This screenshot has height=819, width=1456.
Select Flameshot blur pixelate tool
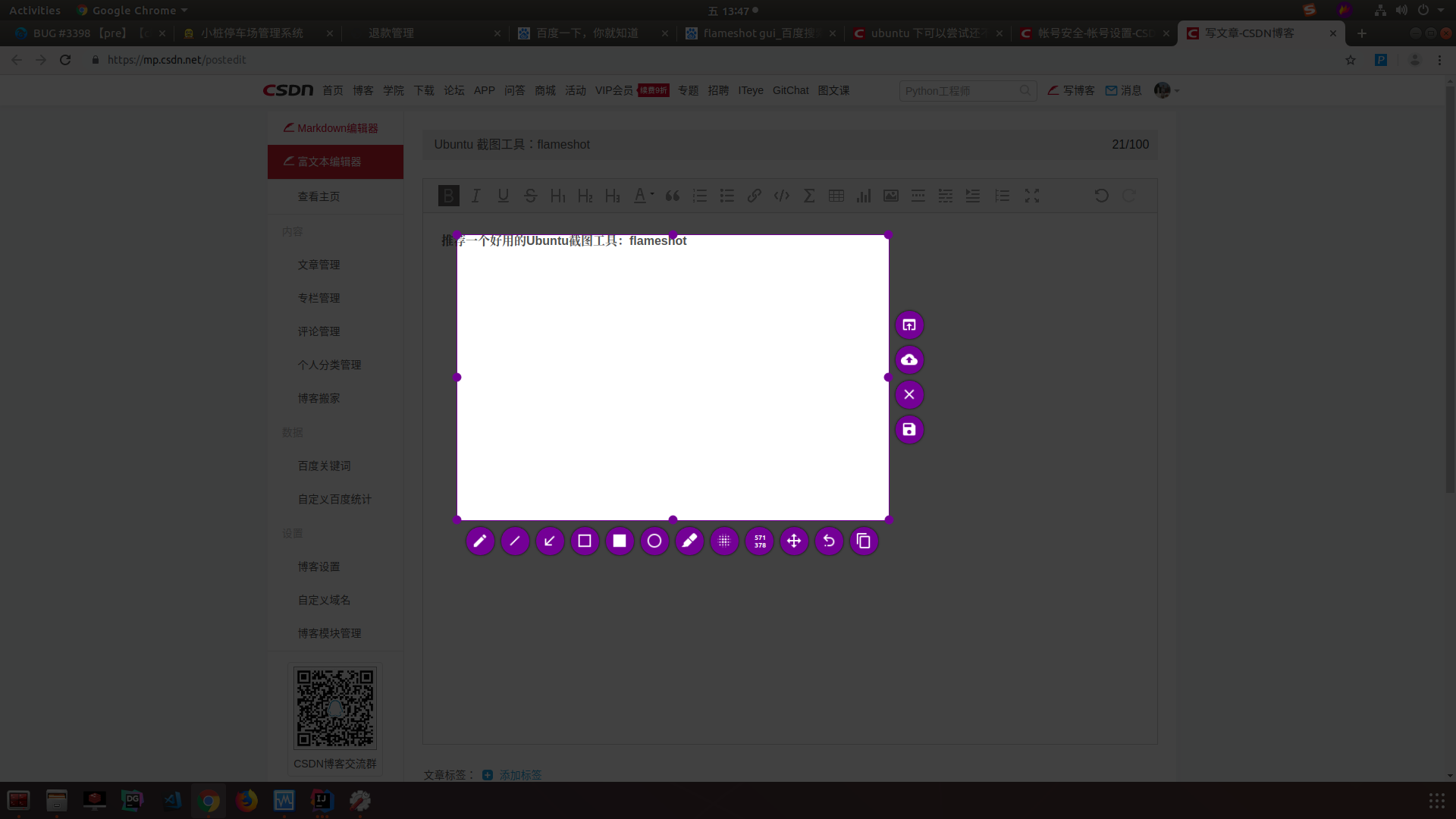pos(724,541)
